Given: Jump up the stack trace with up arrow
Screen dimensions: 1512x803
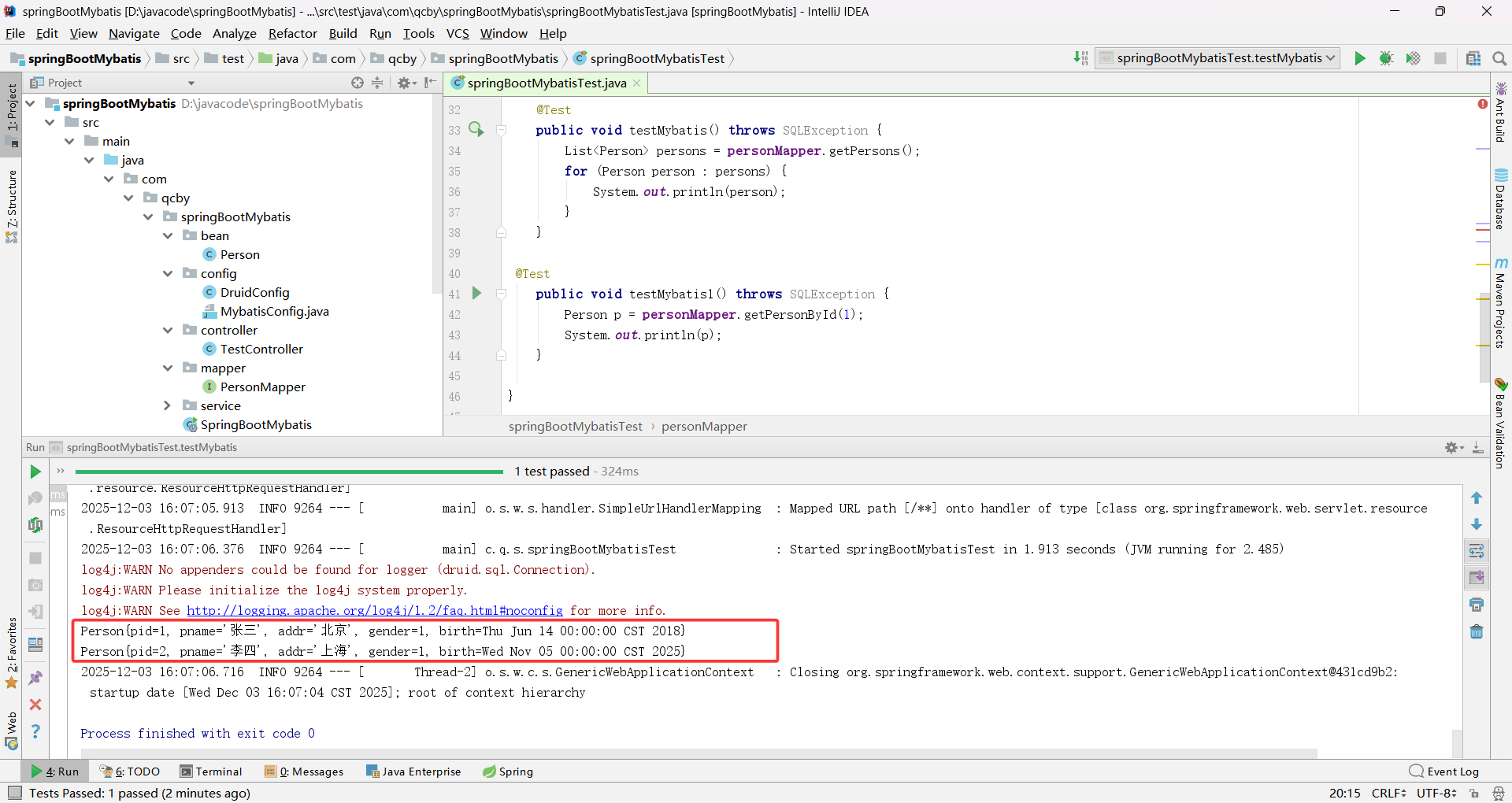Looking at the screenshot, I should (1477, 498).
